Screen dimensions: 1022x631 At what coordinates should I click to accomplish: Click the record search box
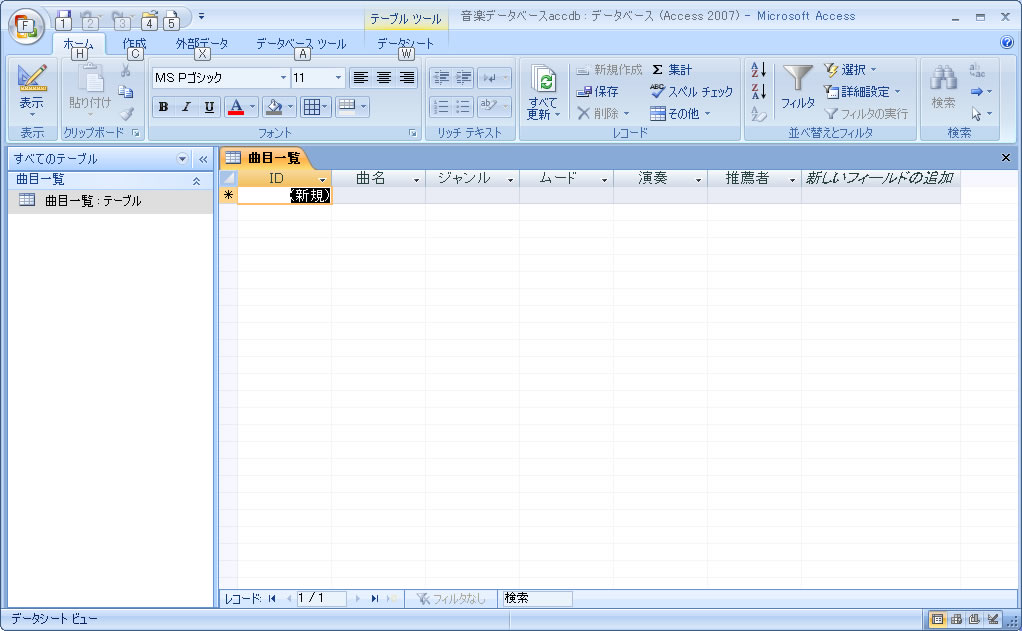point(537,599)
